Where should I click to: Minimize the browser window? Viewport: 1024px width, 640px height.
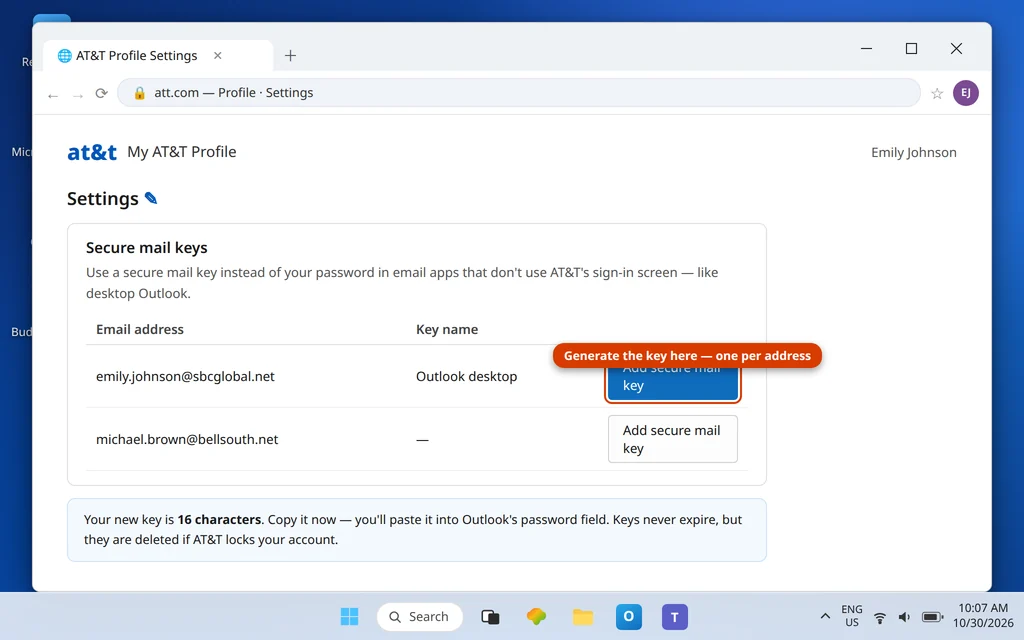pyautogui.click(x=866, y=48)
